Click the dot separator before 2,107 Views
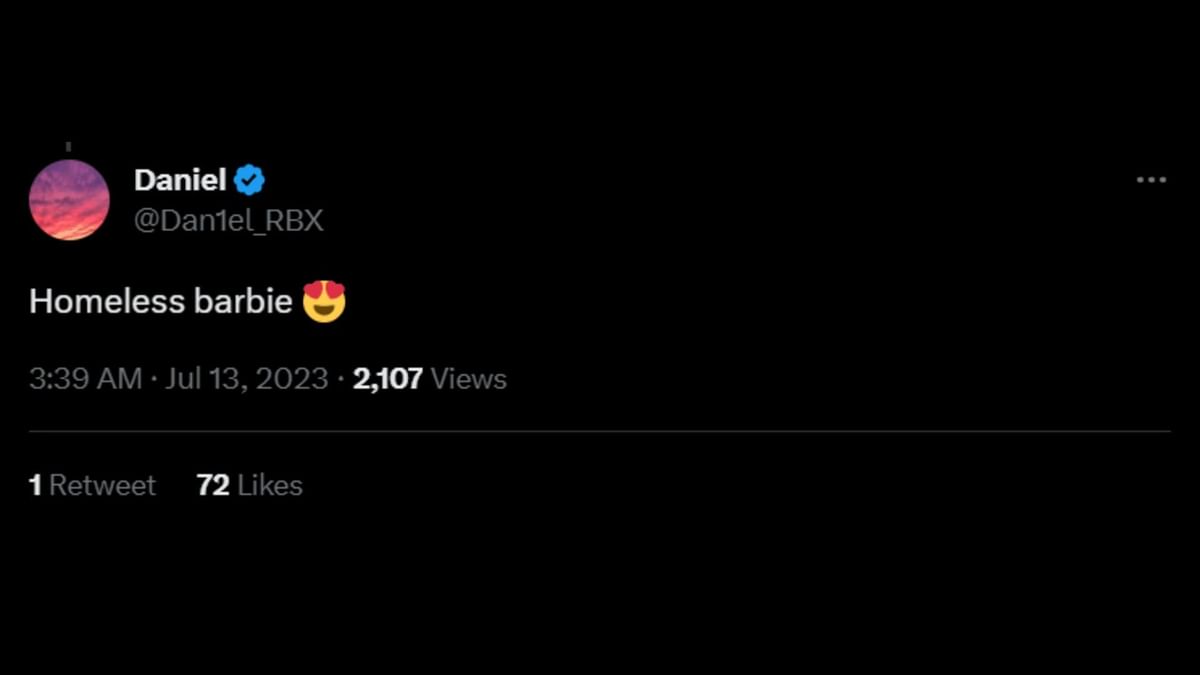The width and height of the screenshot is (1200, 675). click(x=341, y=379)
